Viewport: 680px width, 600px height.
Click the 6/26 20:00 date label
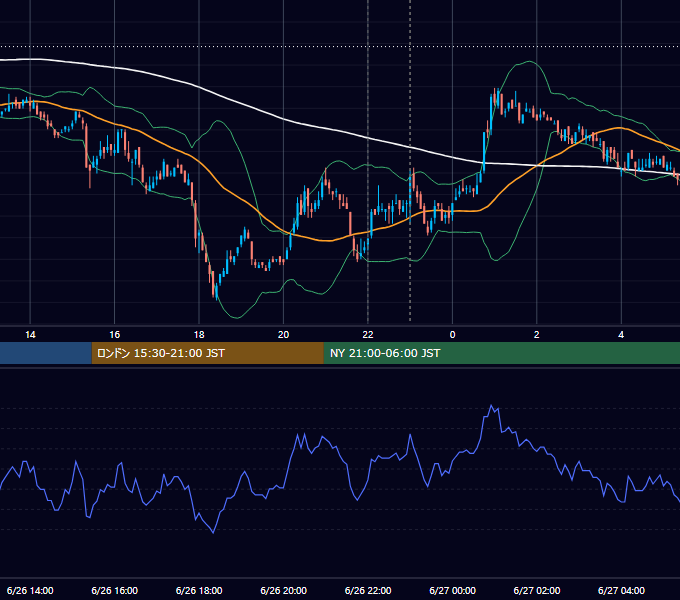point(284,590)
